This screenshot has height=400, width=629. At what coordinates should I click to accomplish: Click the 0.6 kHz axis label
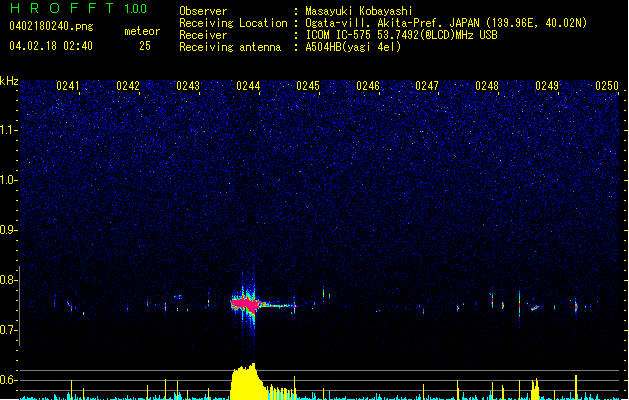(x=8, y=380)
